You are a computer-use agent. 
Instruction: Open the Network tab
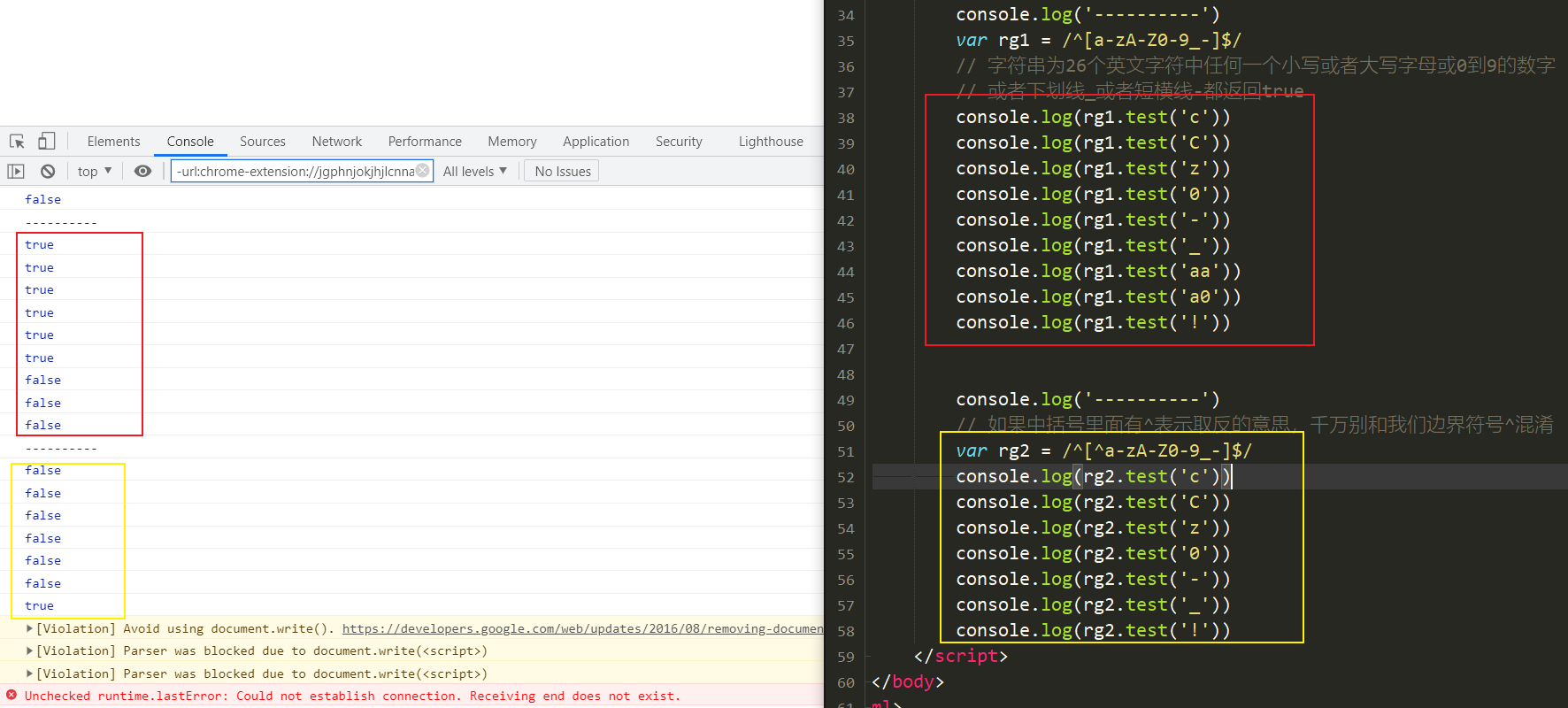coord(336,142)
